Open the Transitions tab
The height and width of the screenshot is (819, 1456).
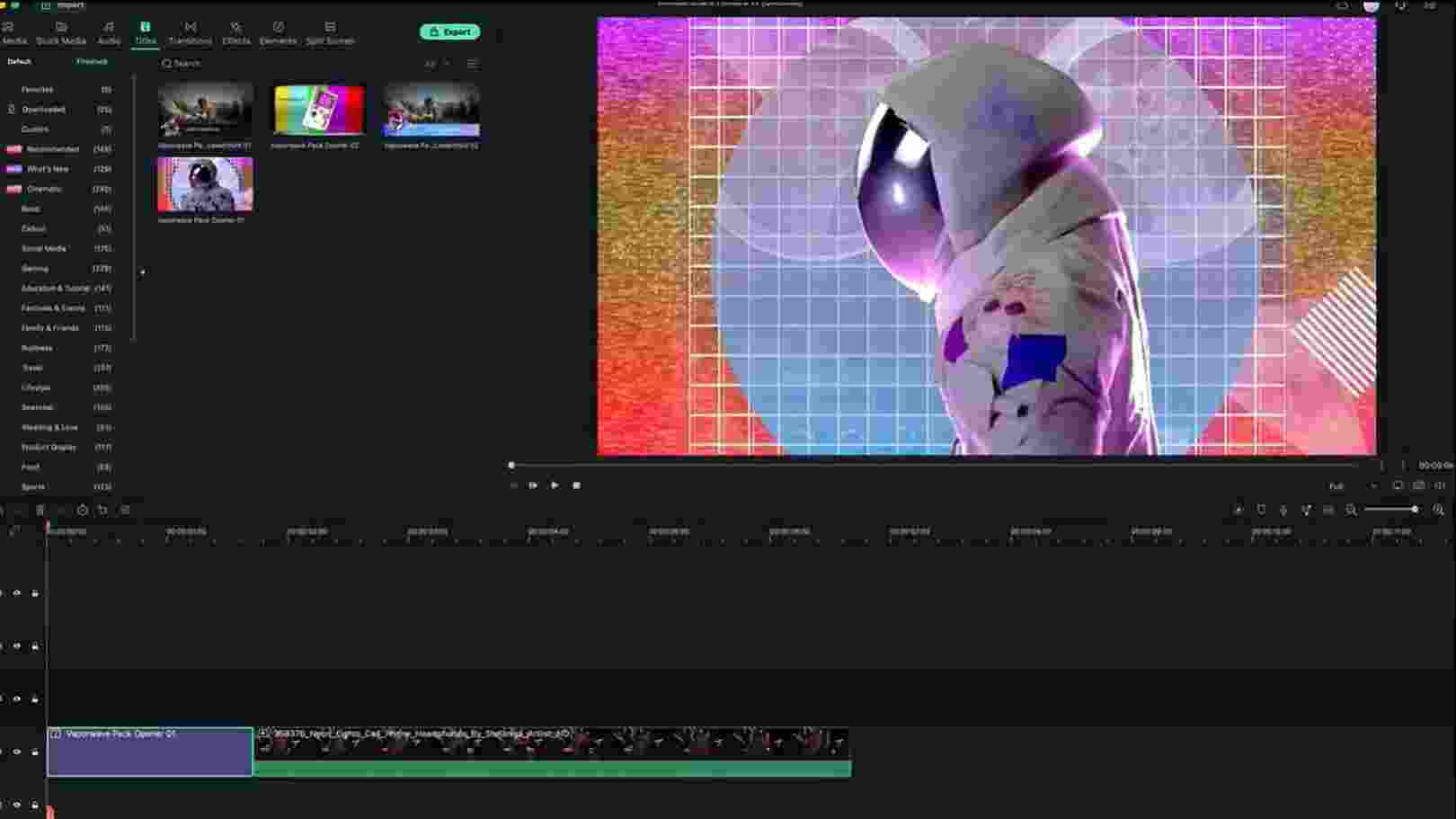191,33
